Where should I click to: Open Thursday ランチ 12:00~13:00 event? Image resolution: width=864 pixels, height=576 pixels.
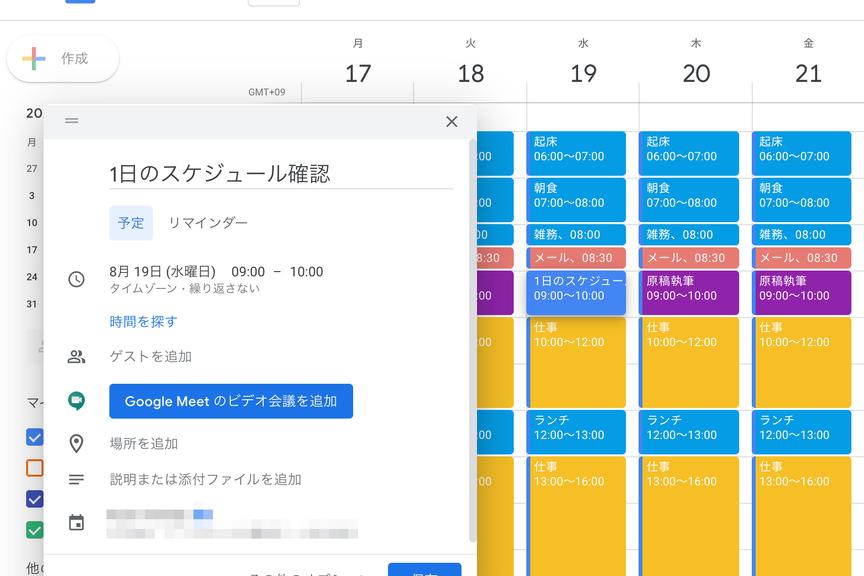tap(689, 432)
